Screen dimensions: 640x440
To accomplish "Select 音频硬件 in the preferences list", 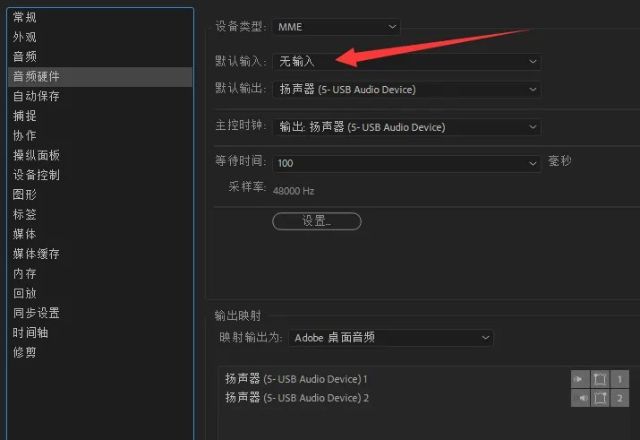I will coord(100,76).
